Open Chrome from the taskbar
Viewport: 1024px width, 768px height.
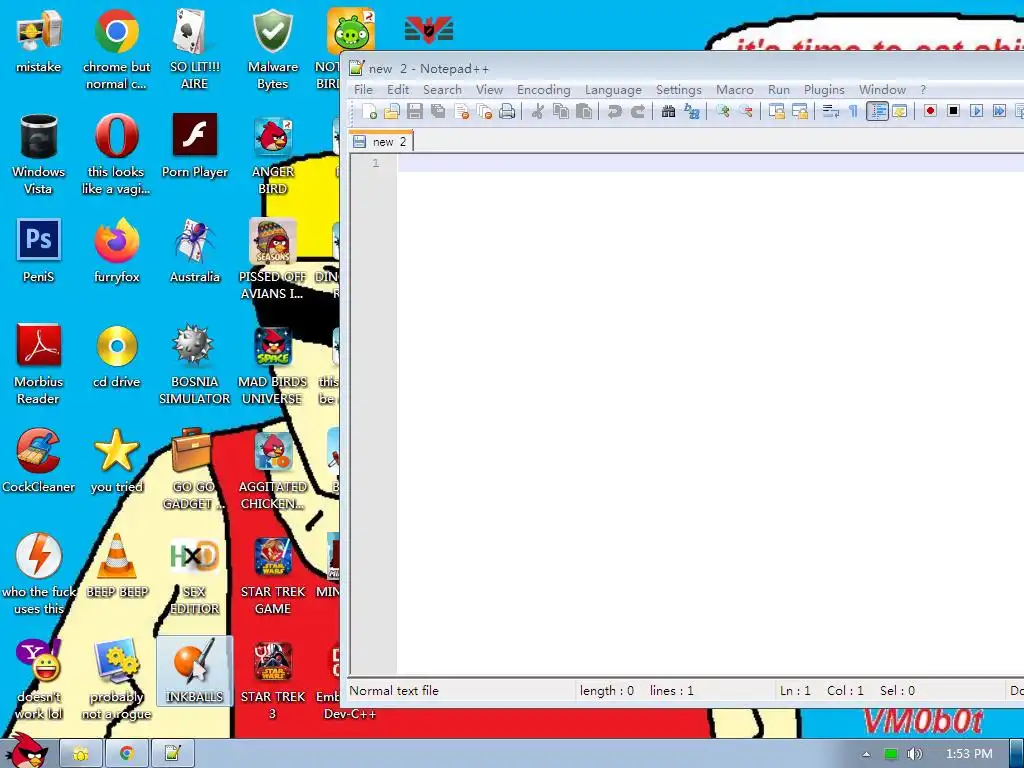click(127, 754)
